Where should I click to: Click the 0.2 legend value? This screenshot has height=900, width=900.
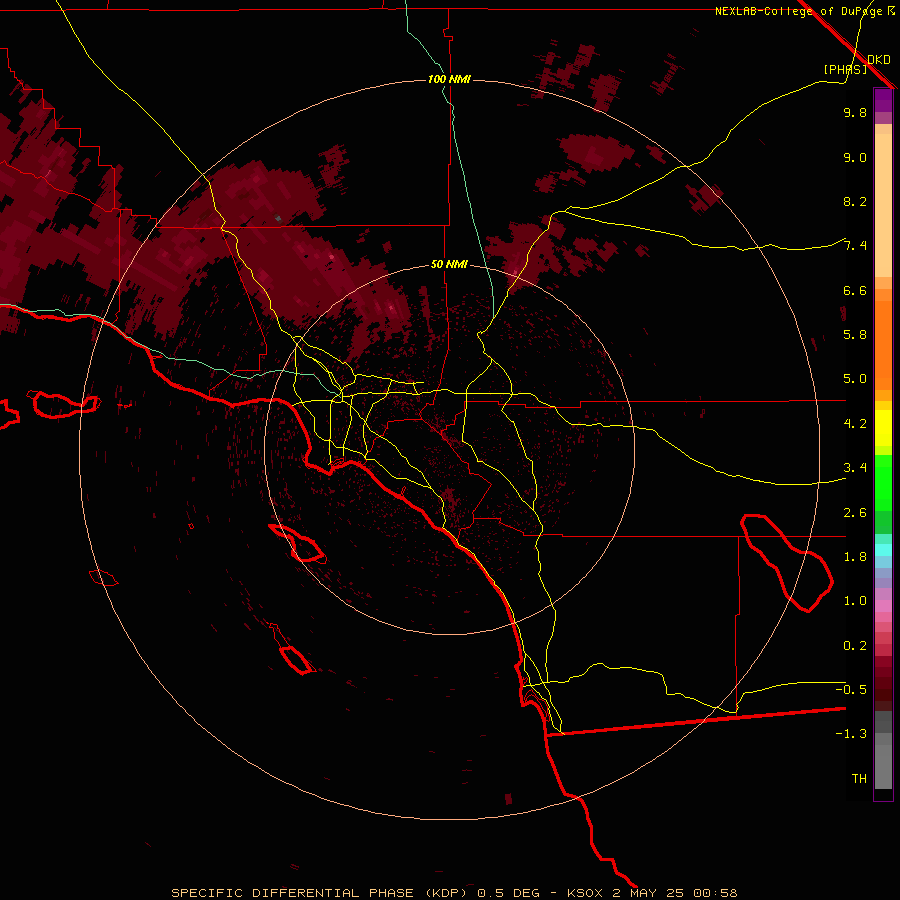[x=855, y=646]
